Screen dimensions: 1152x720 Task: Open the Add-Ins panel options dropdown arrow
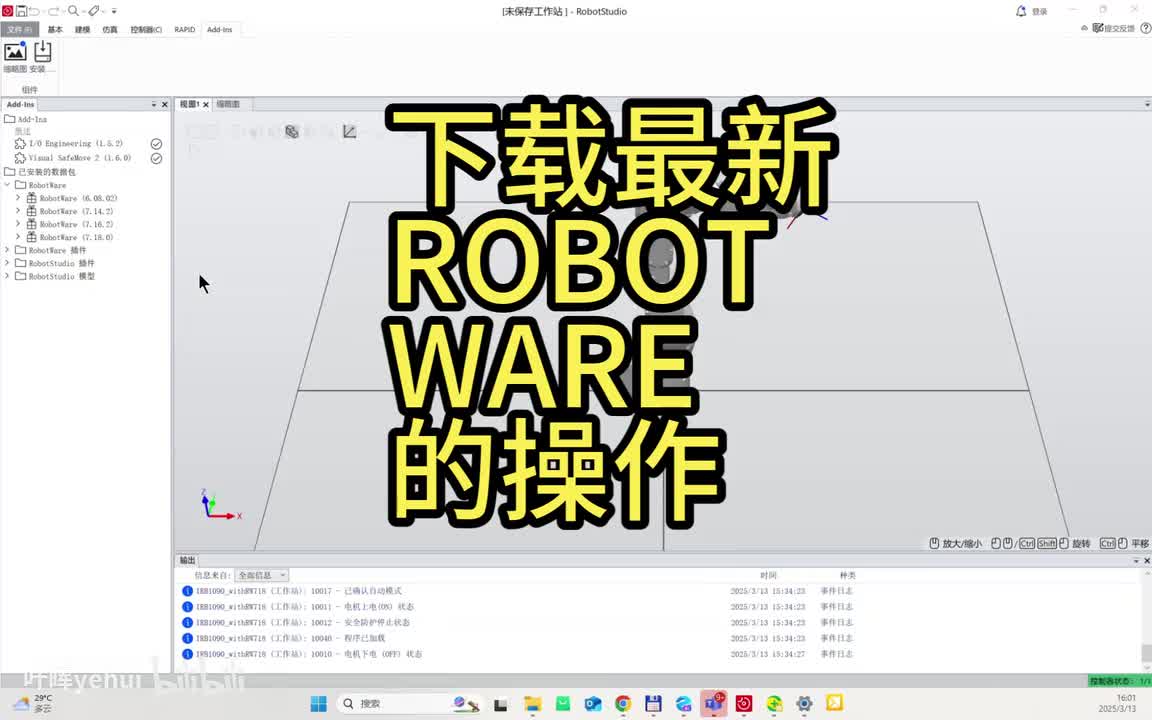pyautogui.click(x=154, y=104)
